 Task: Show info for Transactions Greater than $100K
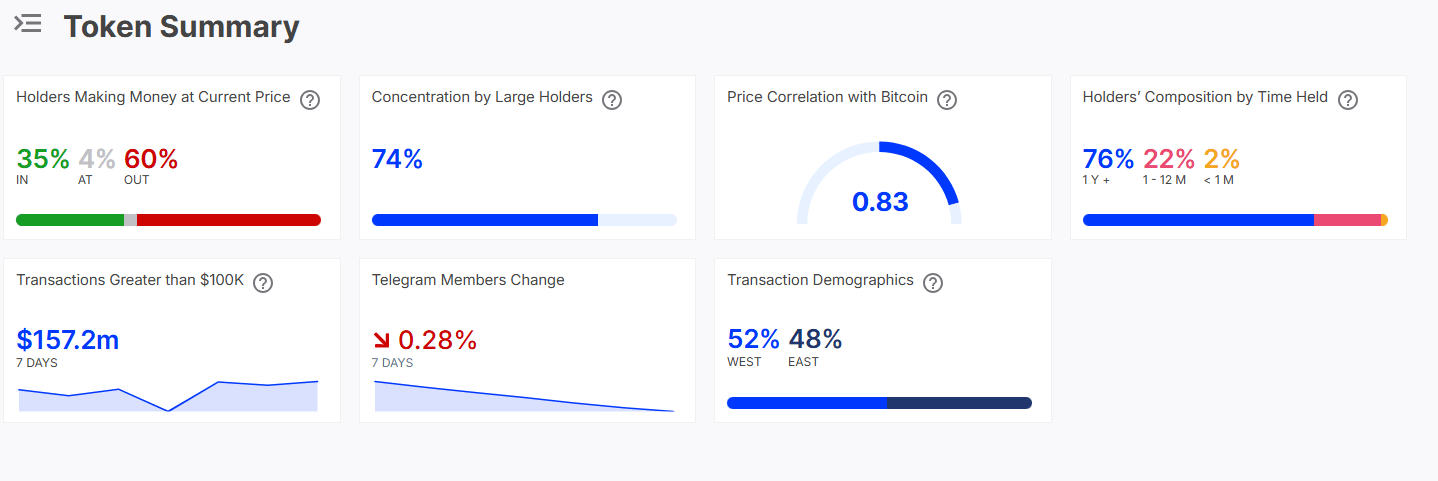click(263, 283)
